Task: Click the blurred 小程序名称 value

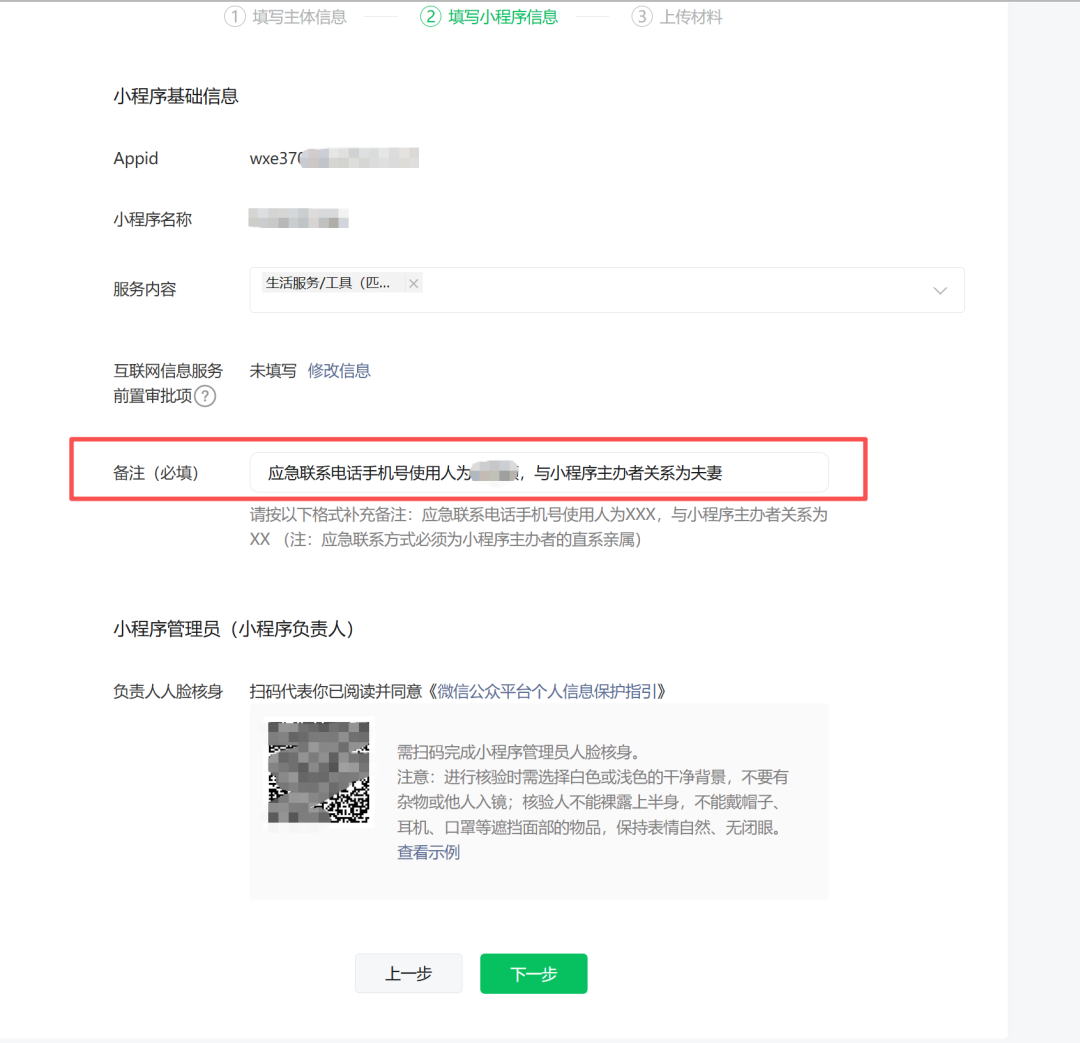Action: click(x=298, y=218)
